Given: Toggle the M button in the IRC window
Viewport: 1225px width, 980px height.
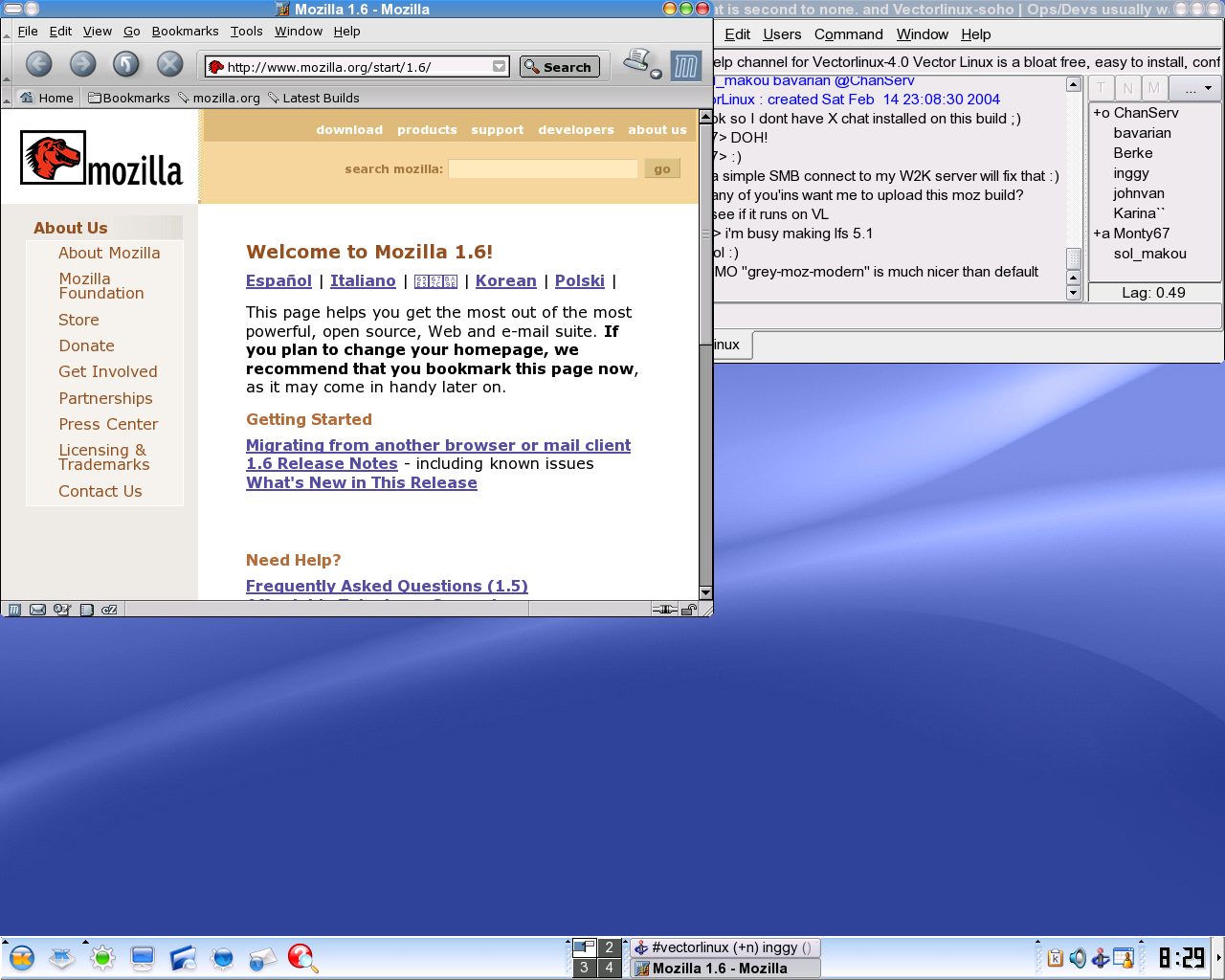Looking at the screenshot, I should 1153,88.
